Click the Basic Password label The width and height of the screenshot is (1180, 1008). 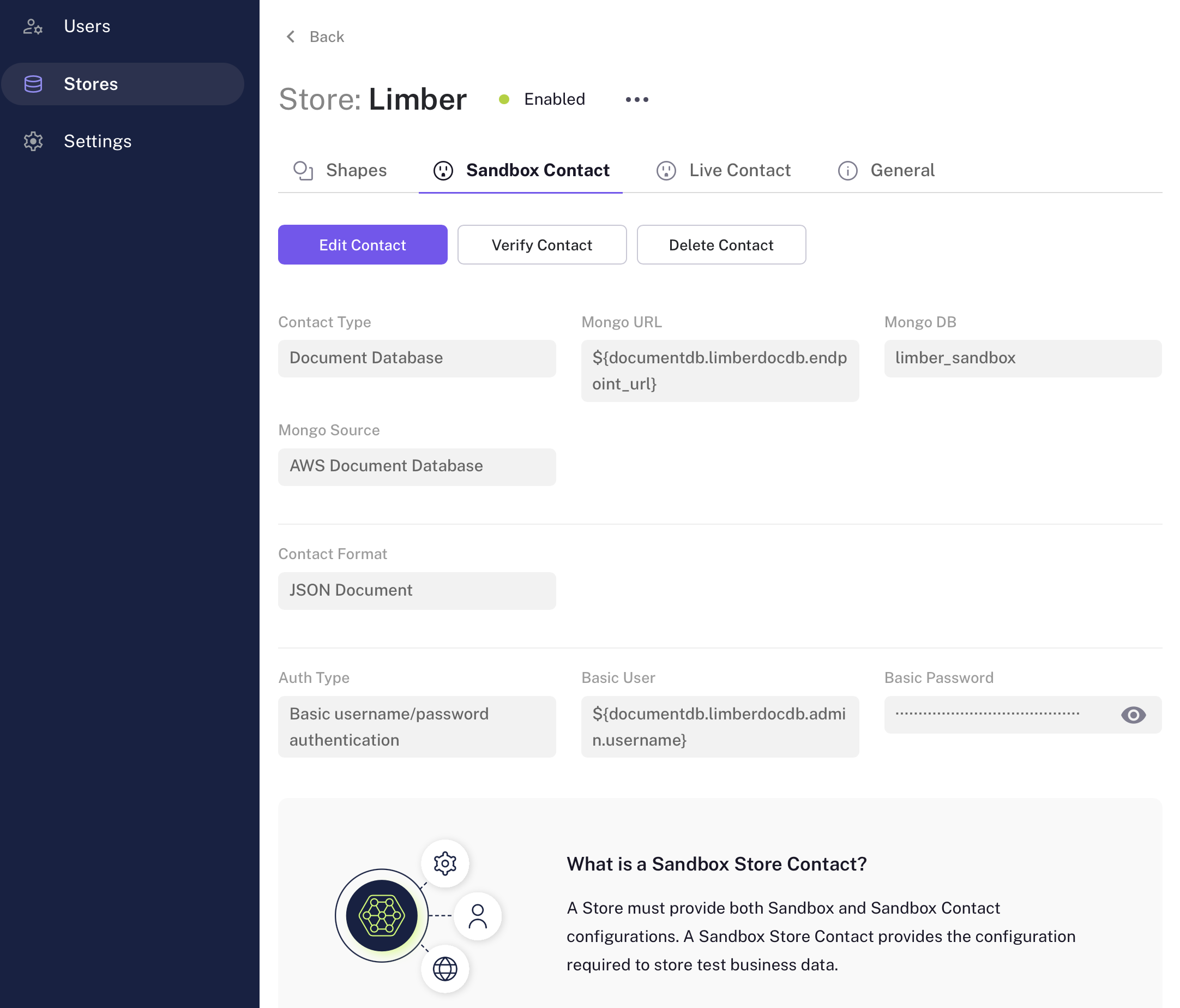pos(939,677)
